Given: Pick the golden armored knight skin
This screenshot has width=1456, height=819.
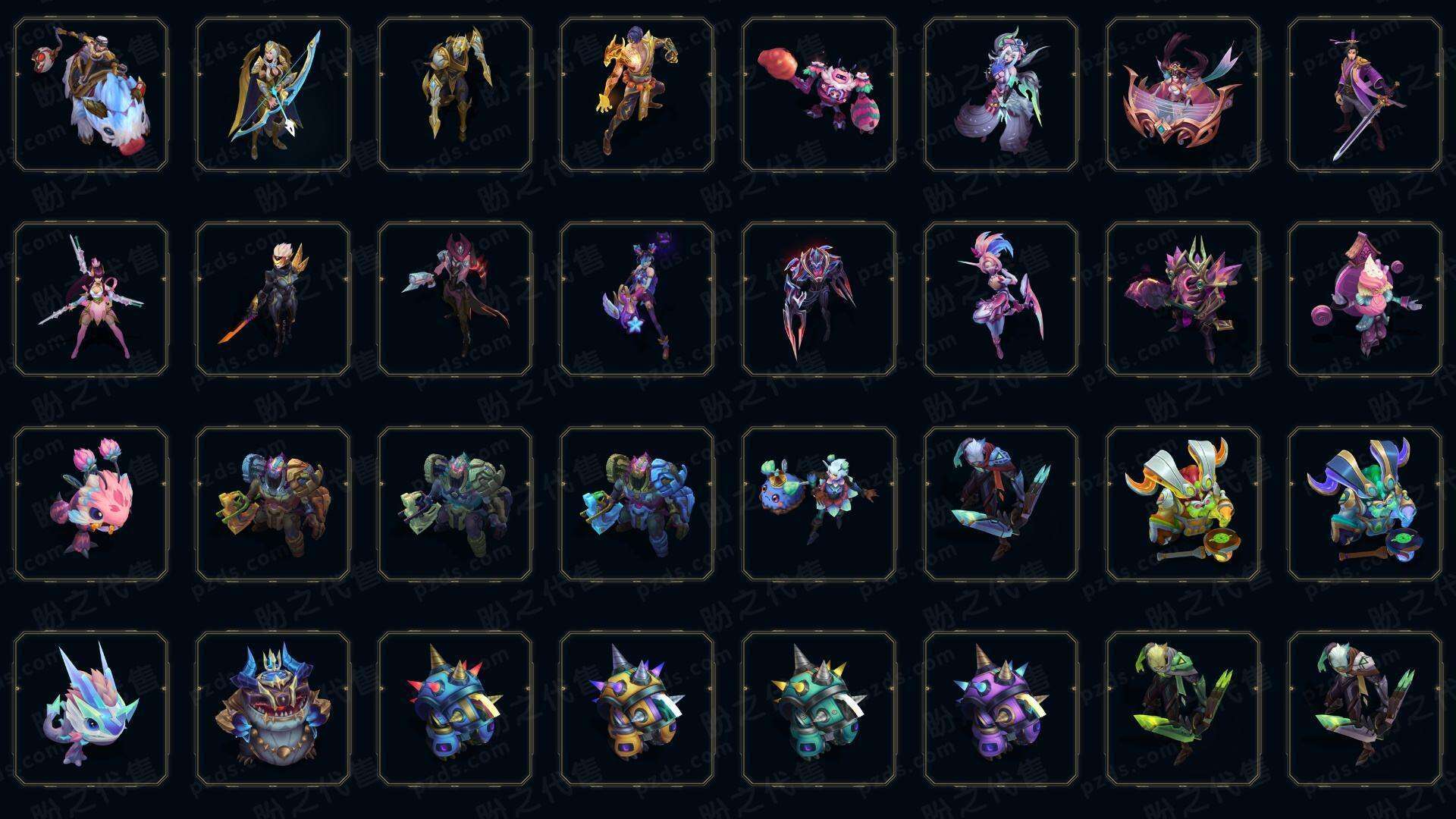Looking at the screenshot, I should pyautogui.click(x=455, y=94).
